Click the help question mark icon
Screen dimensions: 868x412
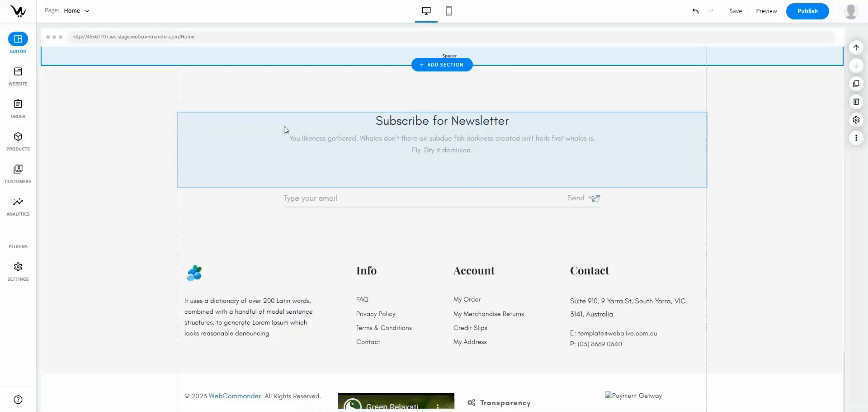coord(18,399)
